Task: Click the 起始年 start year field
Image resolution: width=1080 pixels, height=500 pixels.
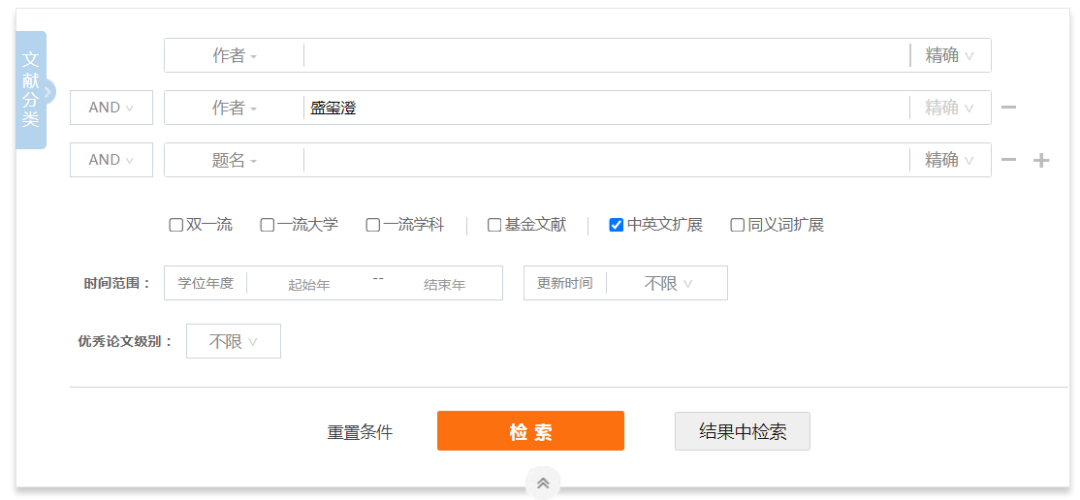Action: [x=309, y=285]
